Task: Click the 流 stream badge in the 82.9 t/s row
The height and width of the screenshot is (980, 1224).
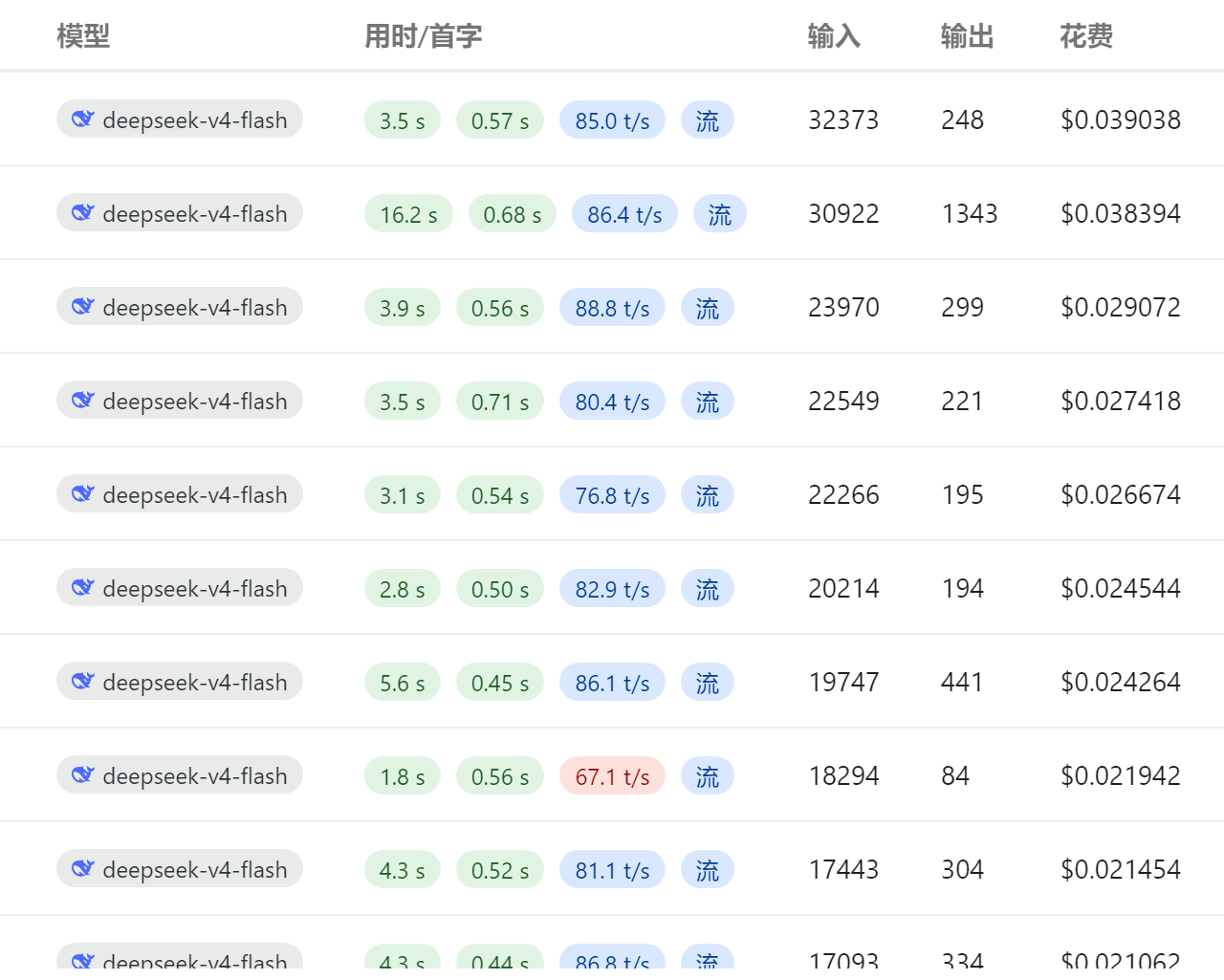Action: coord(708,589)
